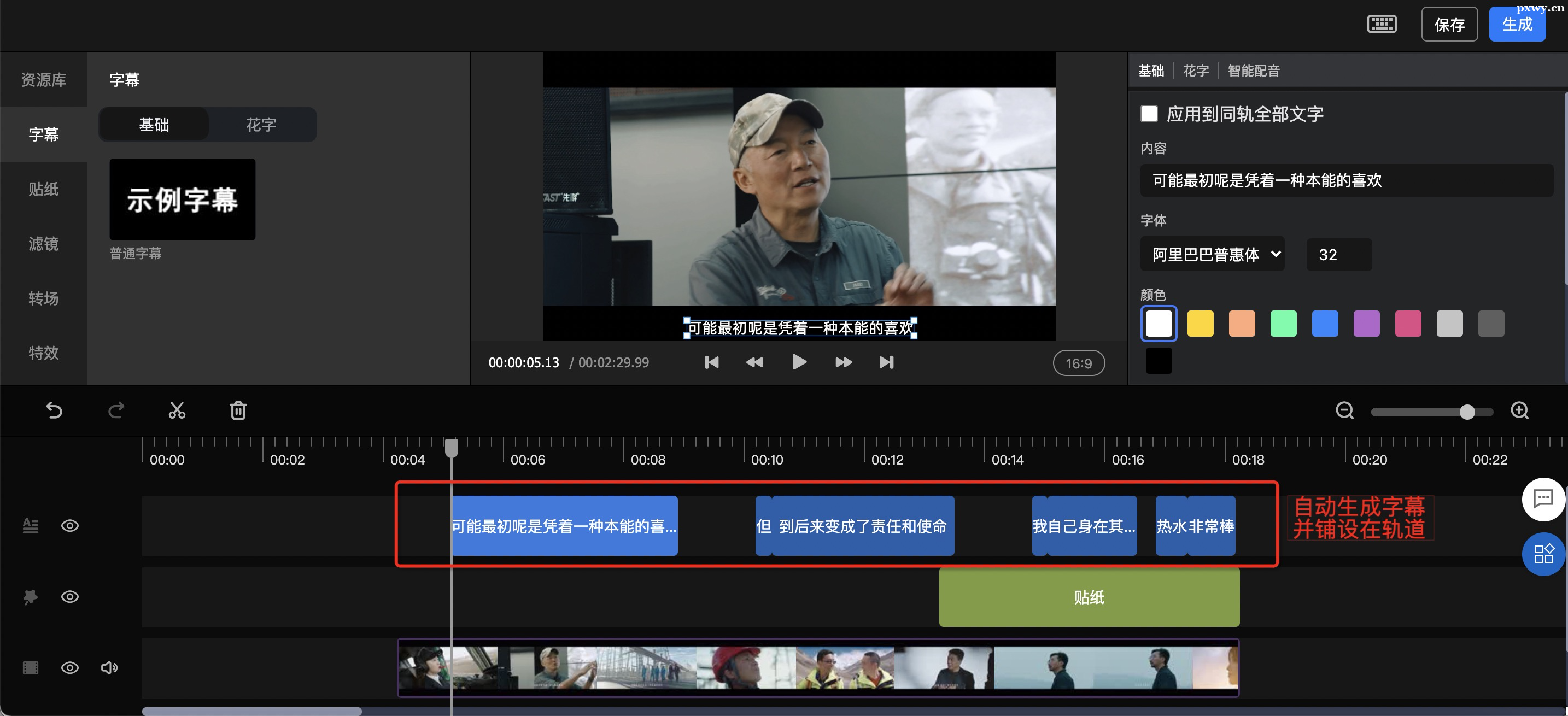1568x716 pixels.
Task: Hide the subtitle track with eye icon
Action: click(70, 526)
